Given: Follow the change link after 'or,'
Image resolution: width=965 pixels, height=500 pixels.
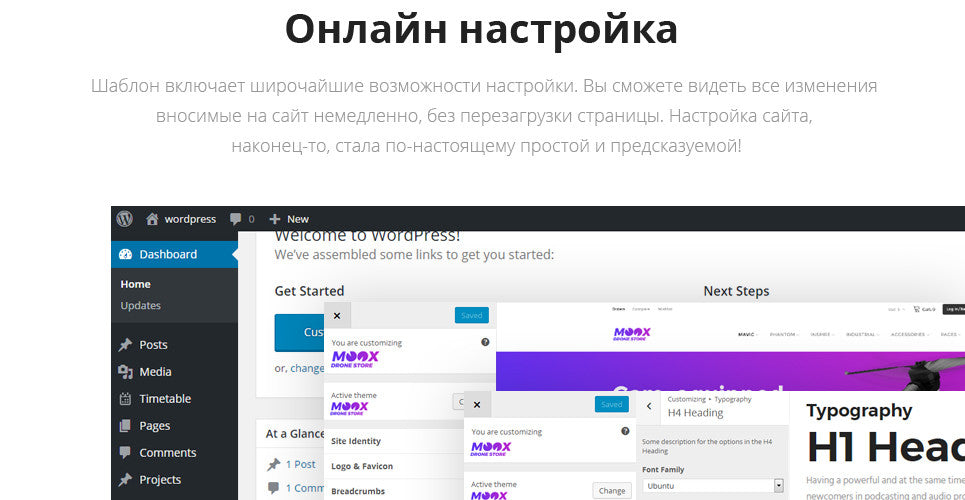Looking at the screenshot, I should [307, 368].
